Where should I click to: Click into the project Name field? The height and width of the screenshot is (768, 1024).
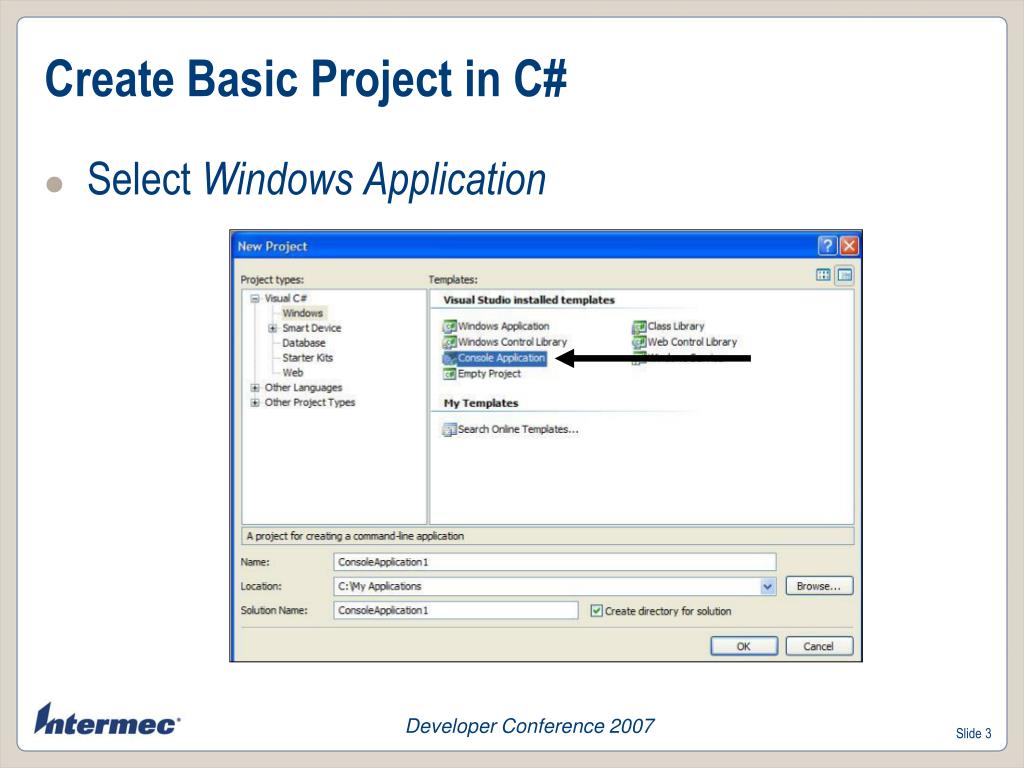[x=555, y=562]
